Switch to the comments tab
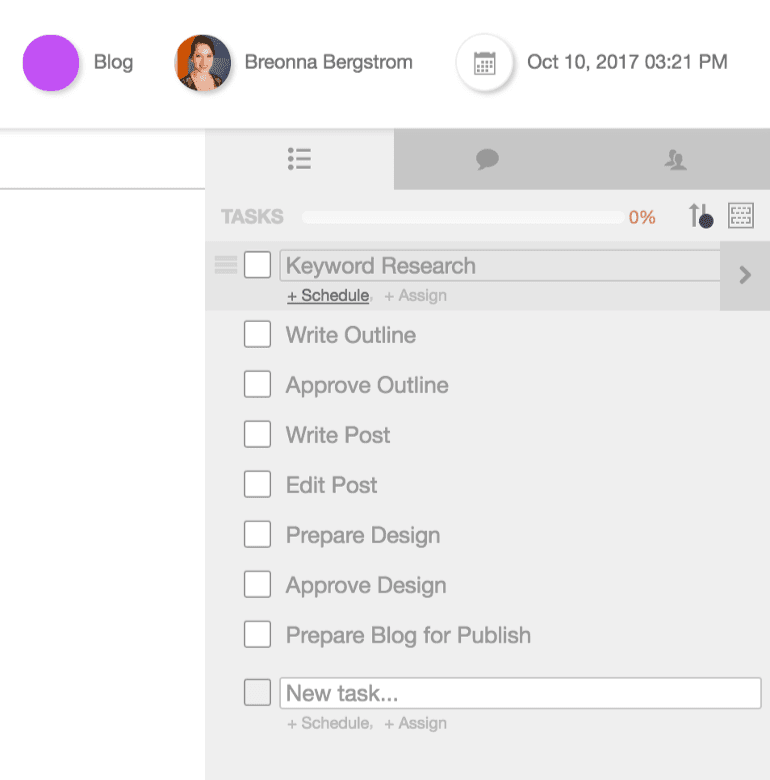This screenshot has width=770, height=780. click(487, 159)
